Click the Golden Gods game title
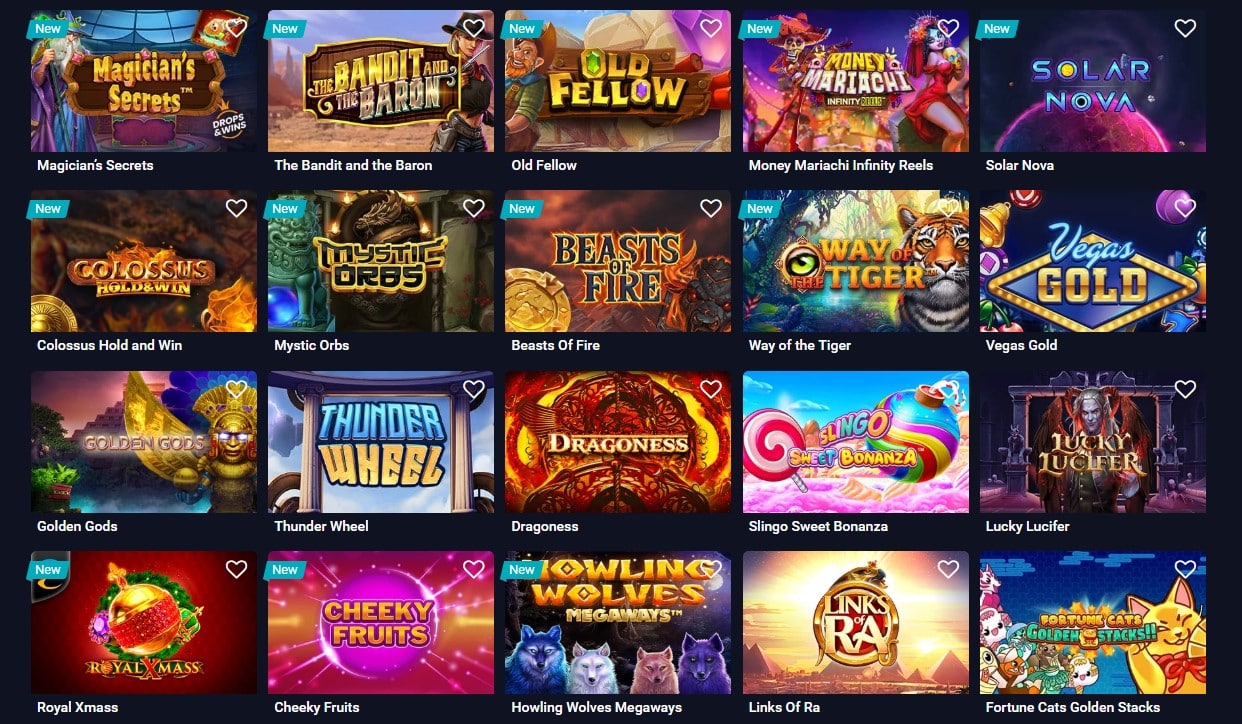This screenshot has width=1242, height=724. click(x=77, y=526)
